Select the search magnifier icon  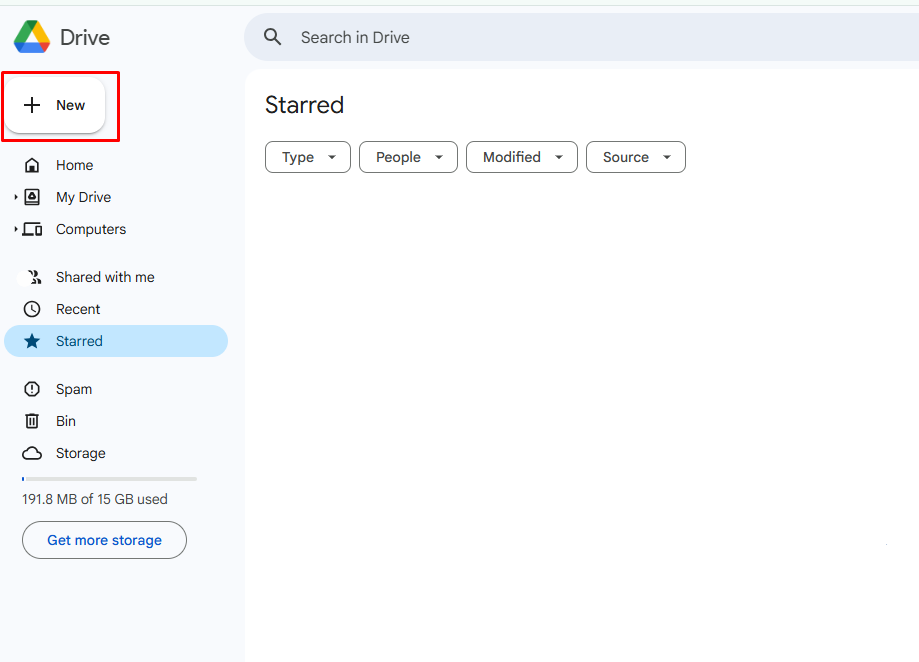(272, 36)
